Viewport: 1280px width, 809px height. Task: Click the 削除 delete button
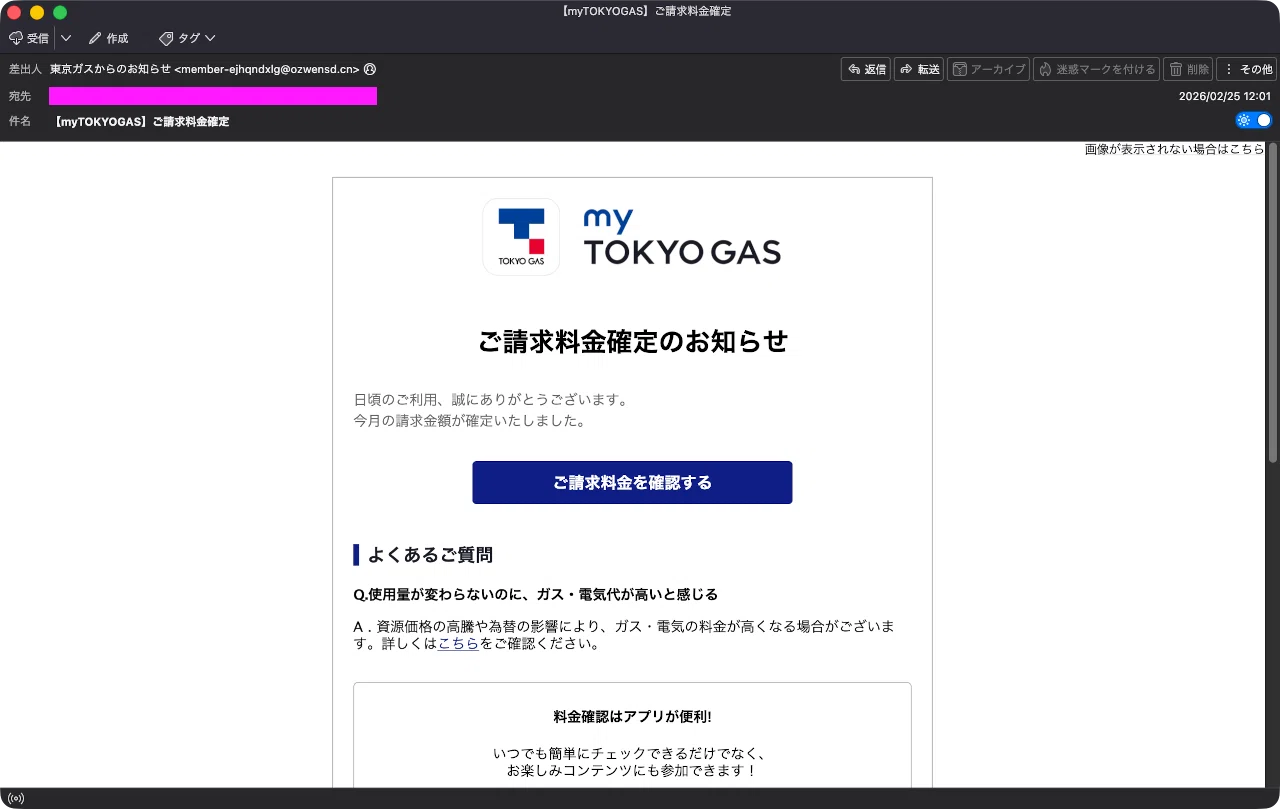1188,69
